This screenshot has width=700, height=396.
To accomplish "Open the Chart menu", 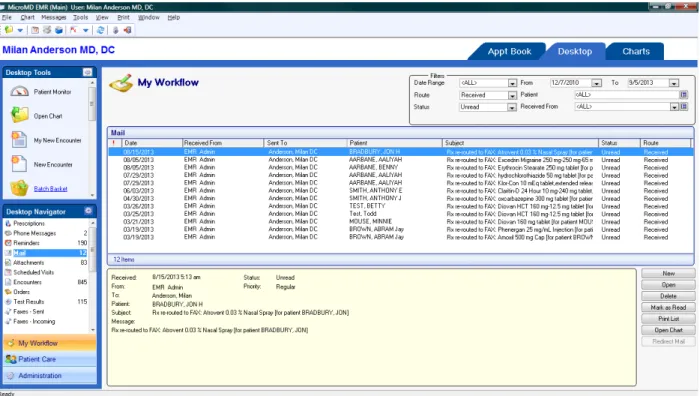I will pyautogui.click(x=27, y=17).
